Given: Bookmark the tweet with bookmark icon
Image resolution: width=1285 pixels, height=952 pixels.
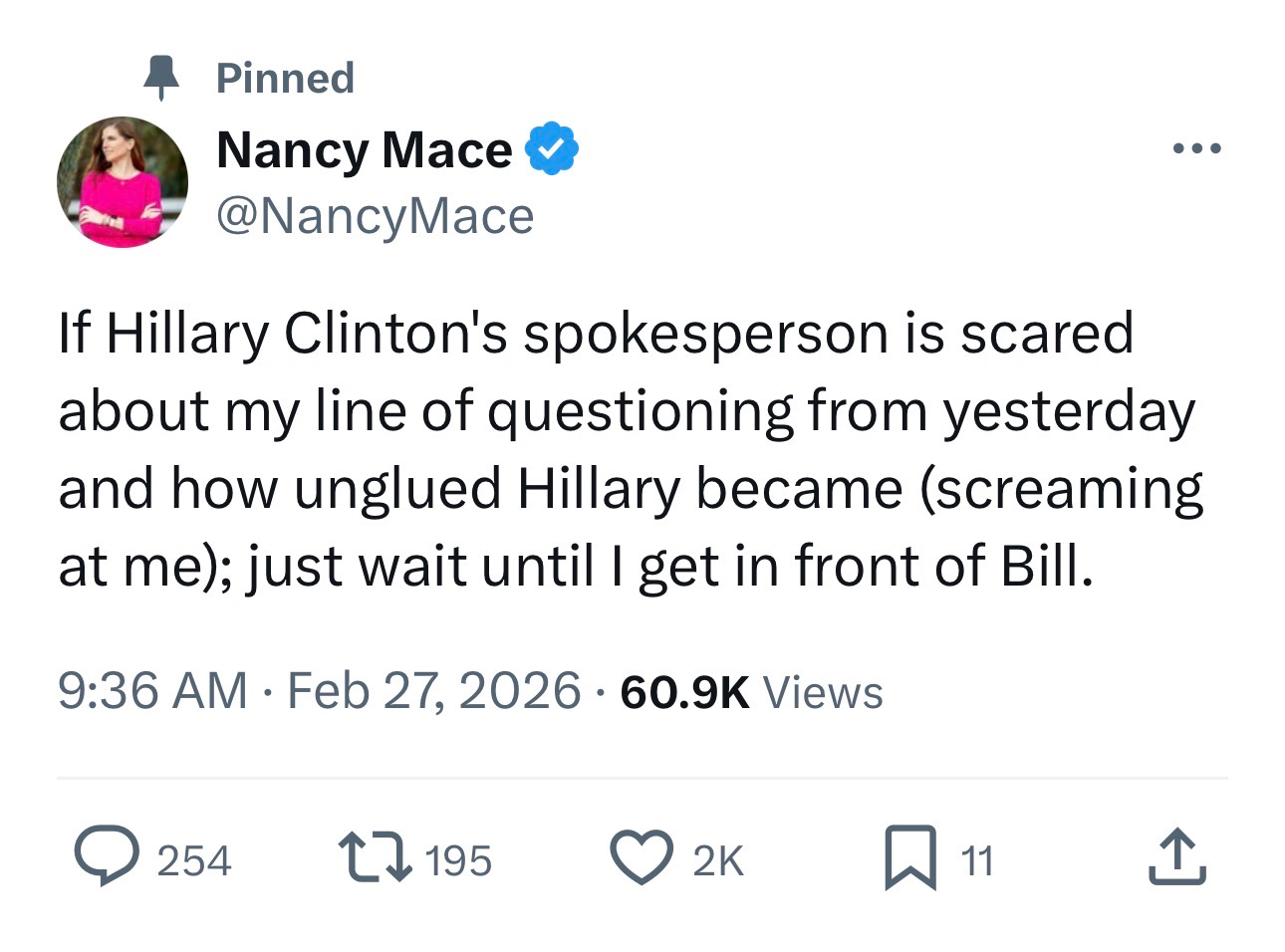Looking at the screenshot, I should click(910, 858).
